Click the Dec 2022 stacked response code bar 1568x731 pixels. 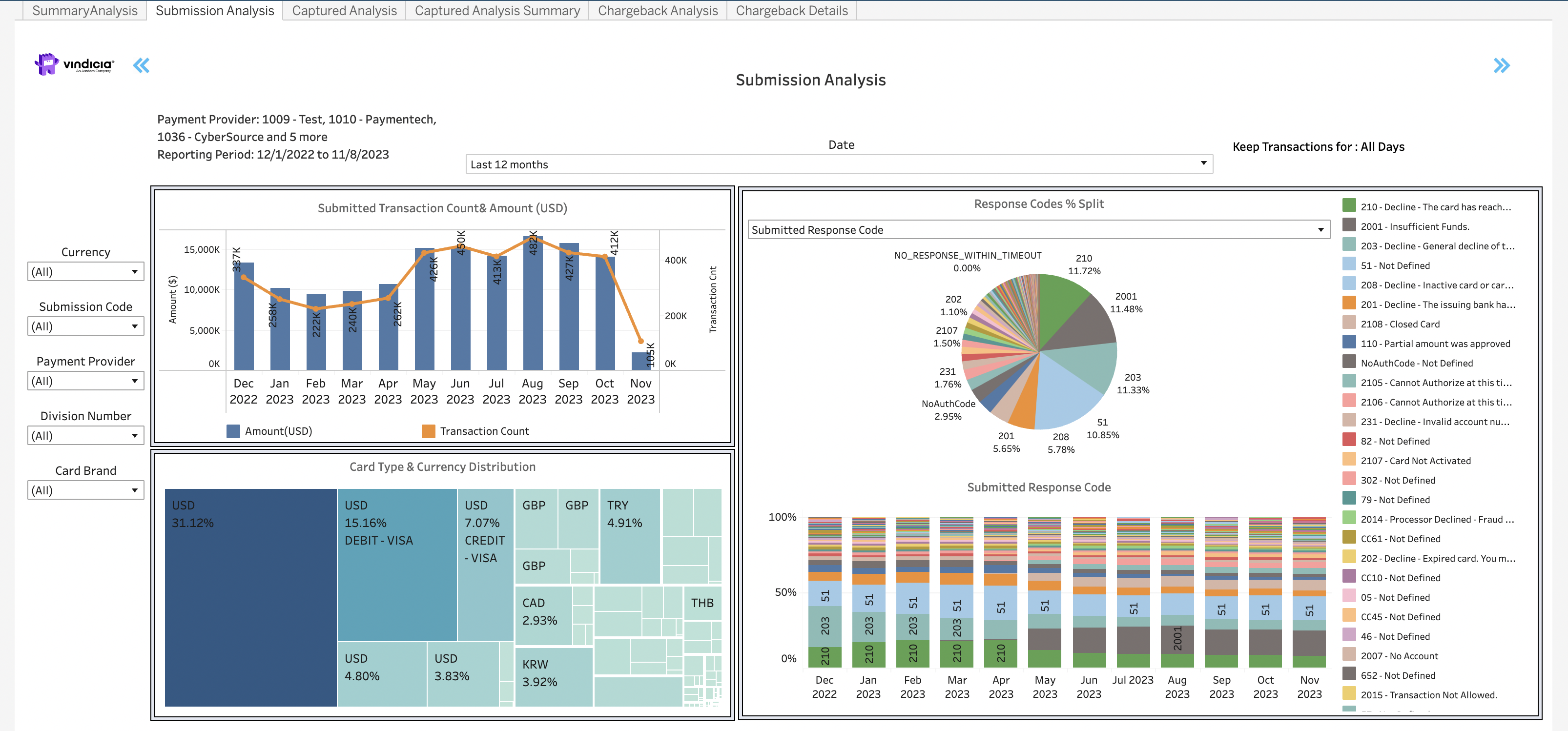tap(825, 591)
